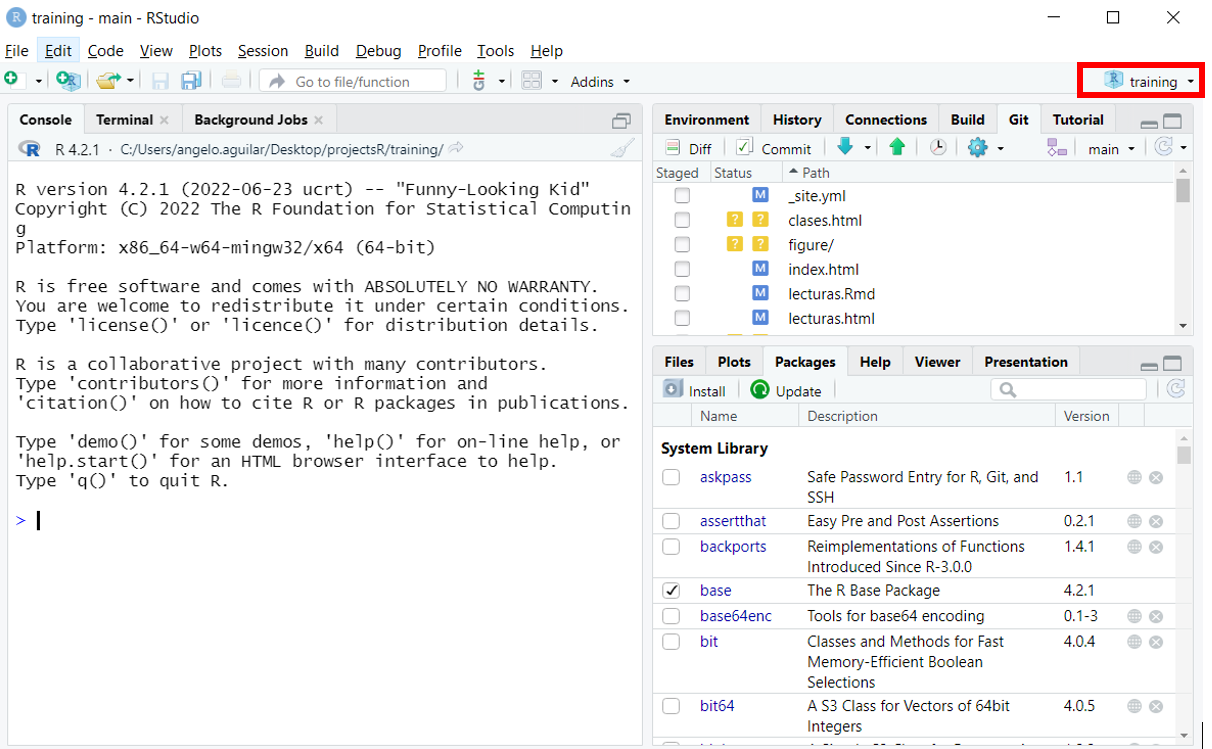
Task: Expand the New File dropdown arrow
Action: (39, 81)
